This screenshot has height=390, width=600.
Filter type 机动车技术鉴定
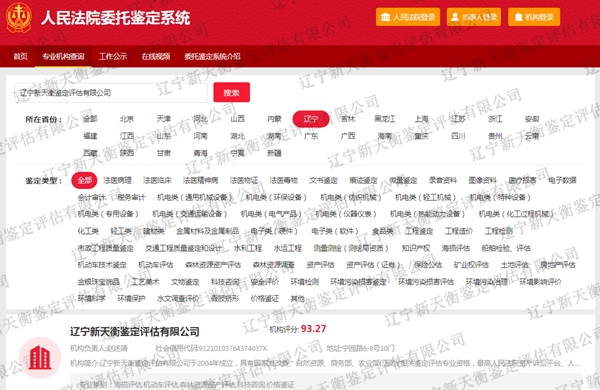pyautogui.click(x=102, y=265)
